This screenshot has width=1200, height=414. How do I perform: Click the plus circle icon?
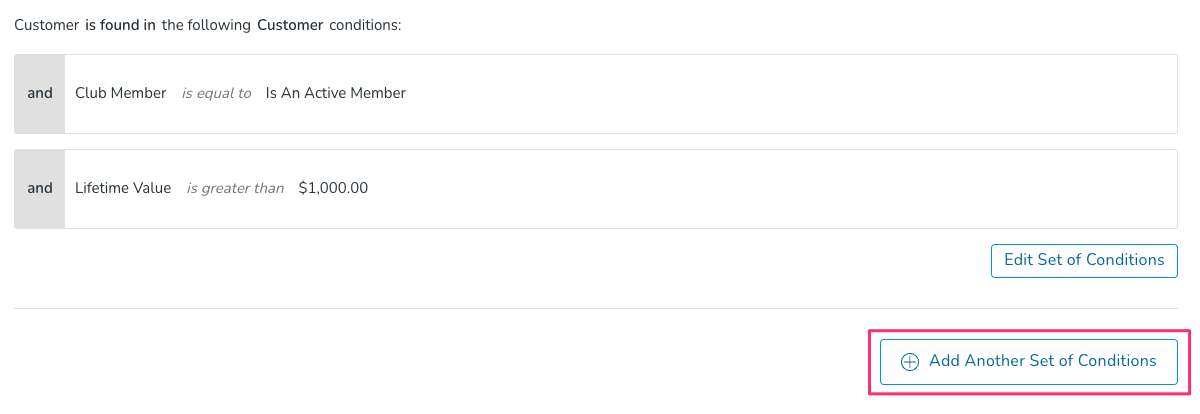click(x=910, y=362)
